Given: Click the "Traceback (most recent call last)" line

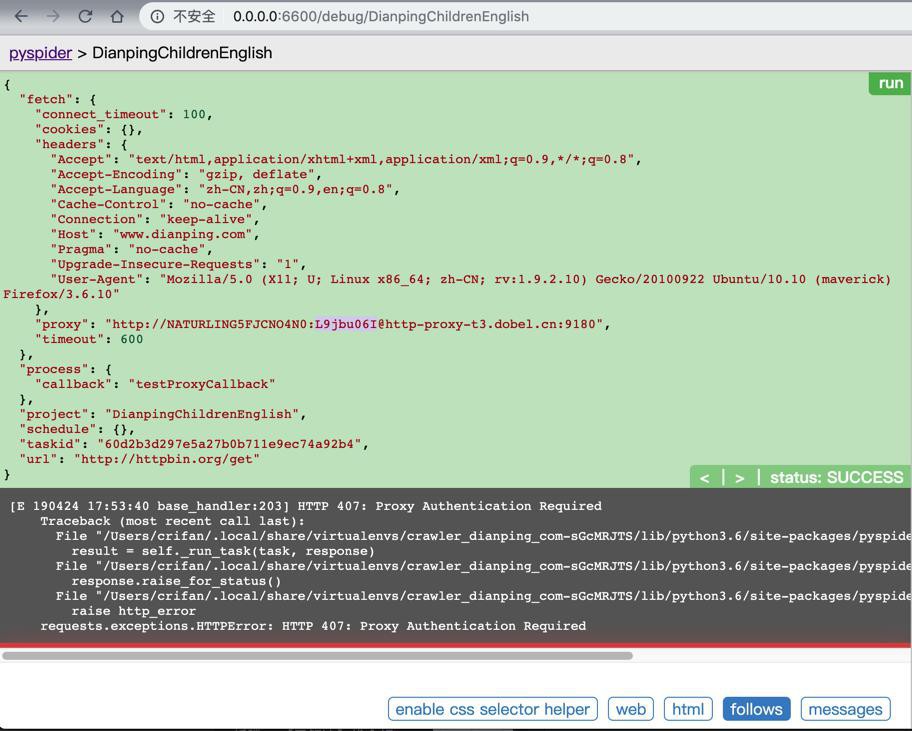Looking at the screenshot, I should tap(172, 521).
